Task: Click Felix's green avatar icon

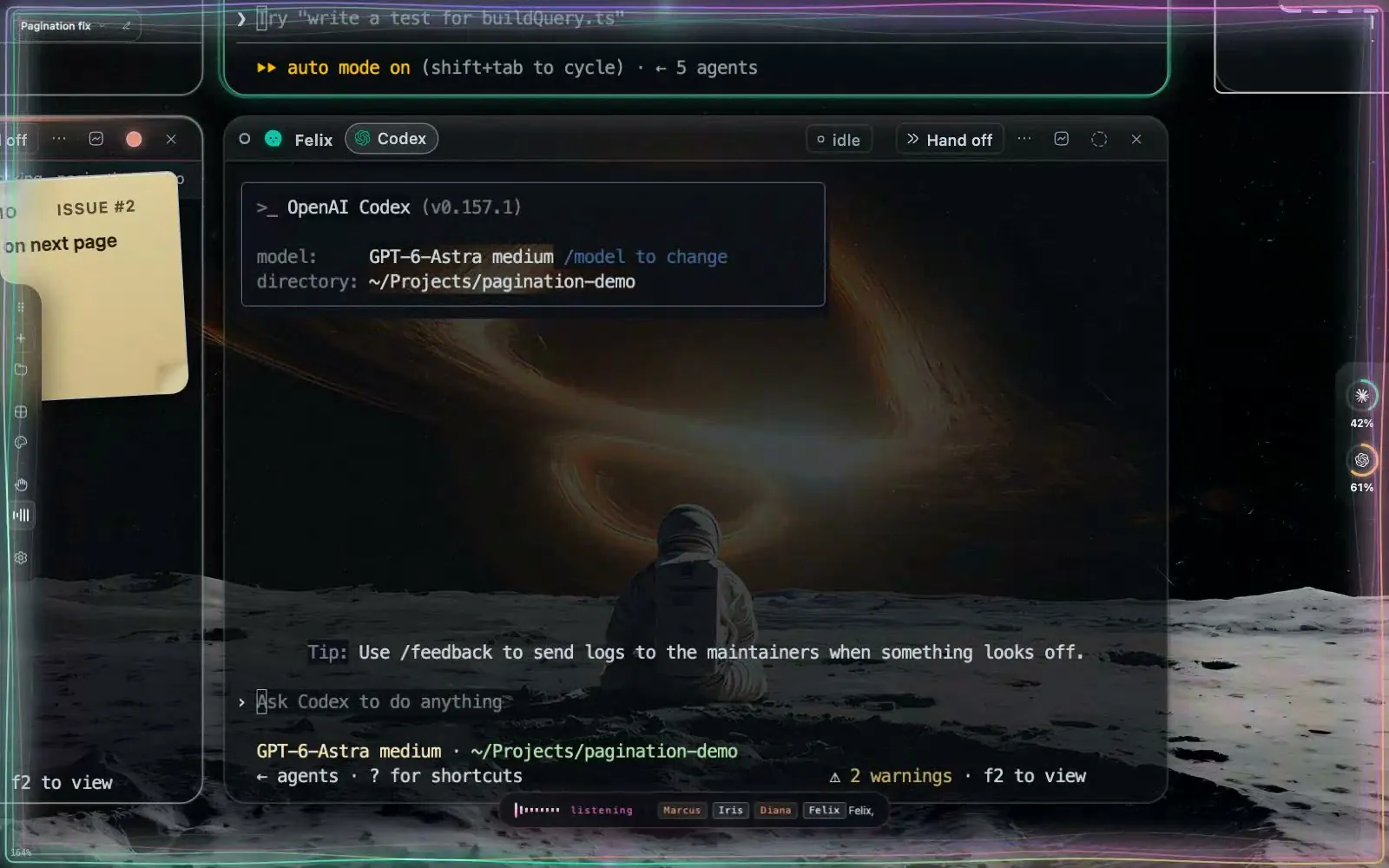Action: [x=273, y=139]
